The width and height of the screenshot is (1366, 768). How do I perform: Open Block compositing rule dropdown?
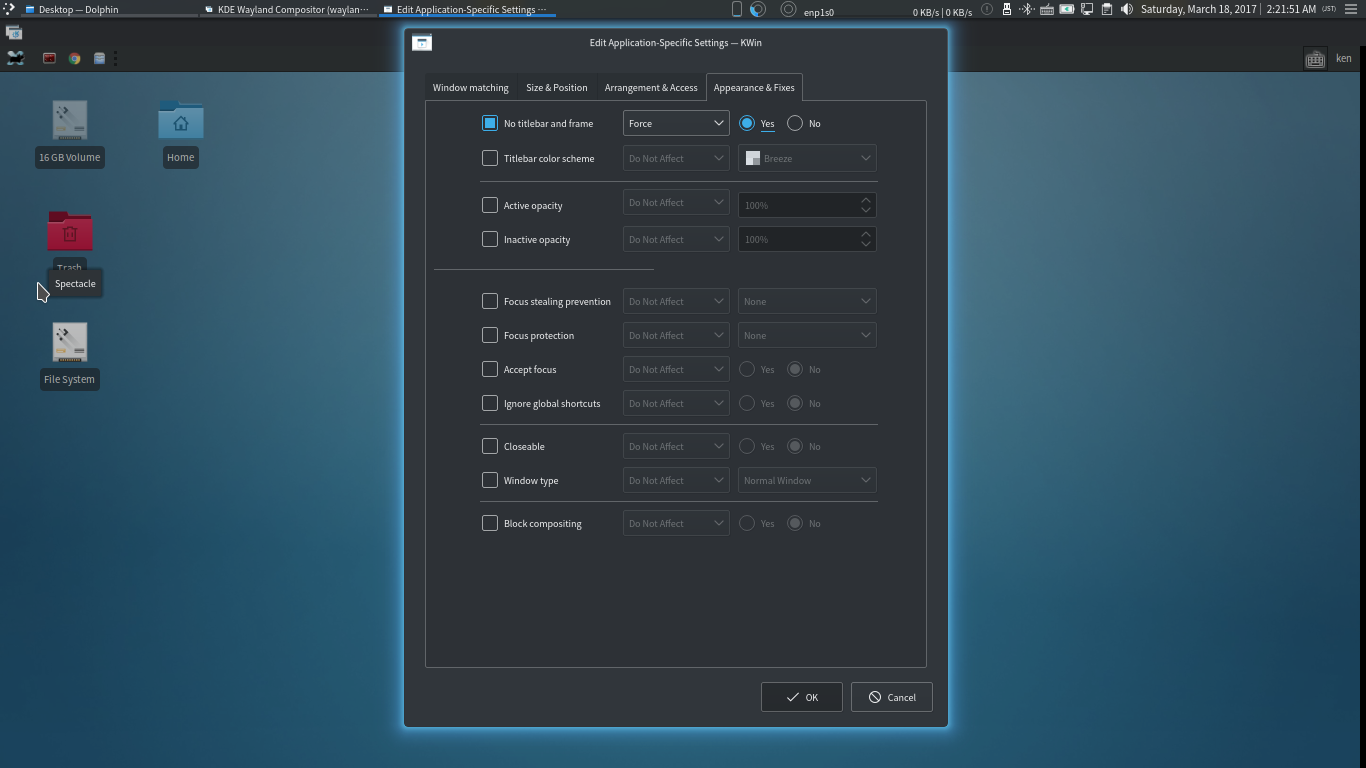(x=676, y=523)
